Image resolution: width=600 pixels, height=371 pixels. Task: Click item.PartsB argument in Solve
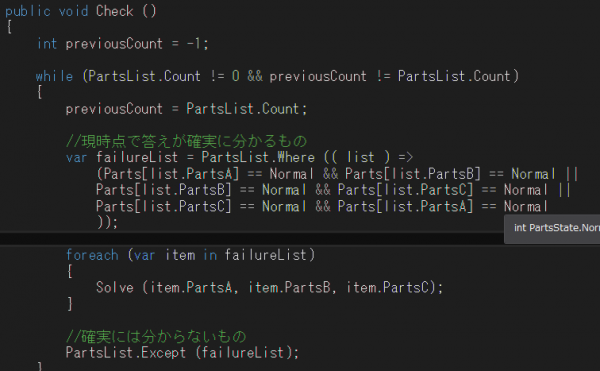click(x=290, y=288)
